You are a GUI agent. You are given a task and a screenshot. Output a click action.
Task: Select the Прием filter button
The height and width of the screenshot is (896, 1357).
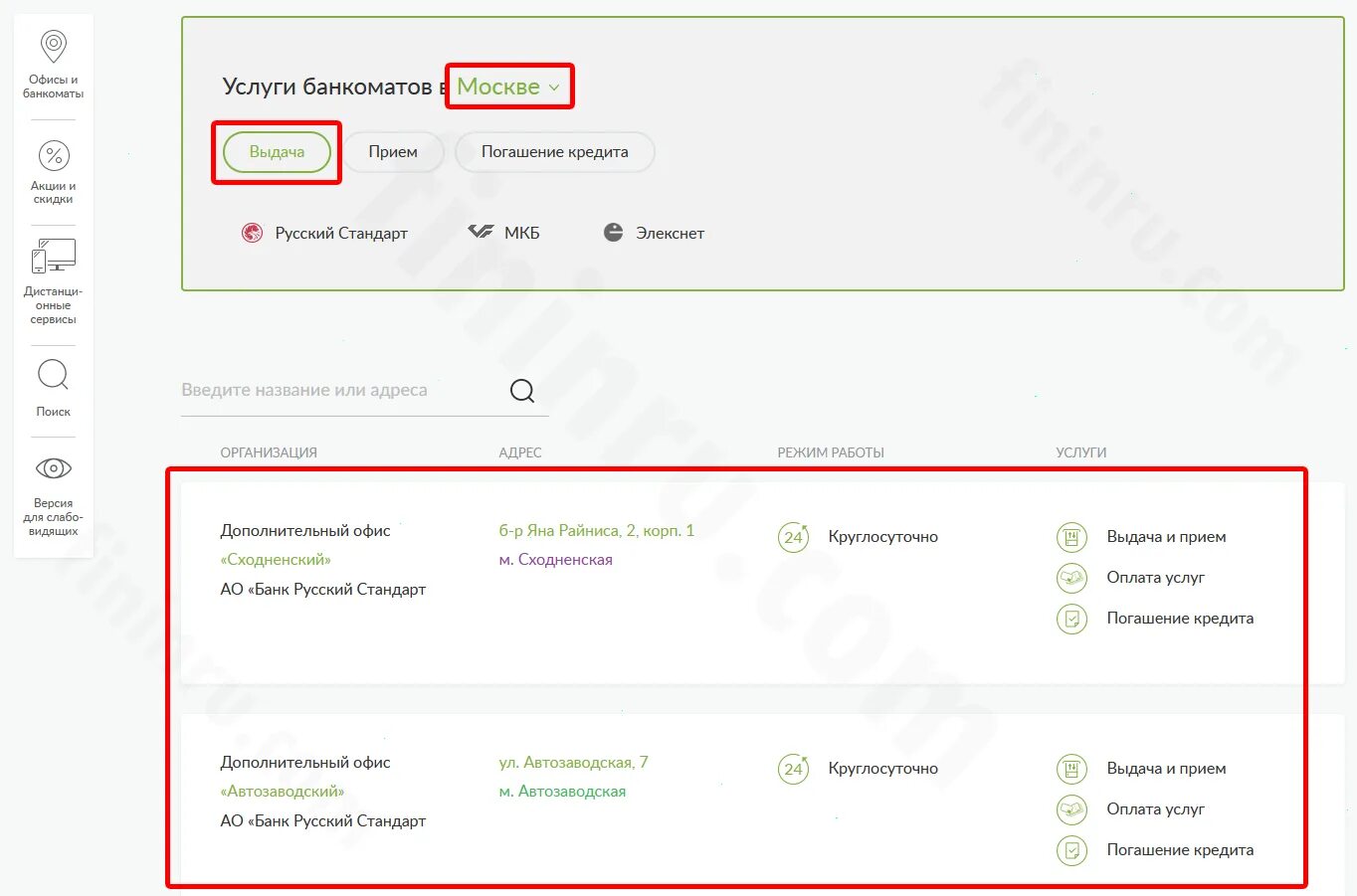click(x=393, y=152)
